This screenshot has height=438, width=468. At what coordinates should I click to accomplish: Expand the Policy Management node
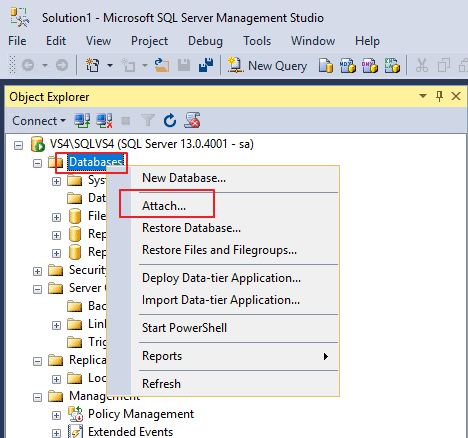click(56, 415)
